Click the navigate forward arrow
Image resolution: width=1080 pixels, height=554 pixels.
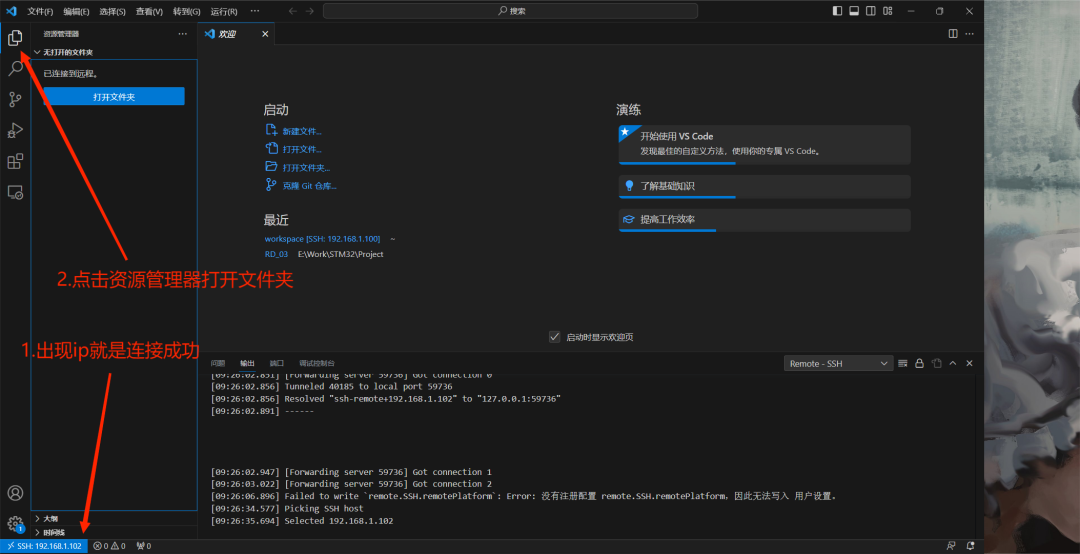pyautogui.click(x=310, y=11)
